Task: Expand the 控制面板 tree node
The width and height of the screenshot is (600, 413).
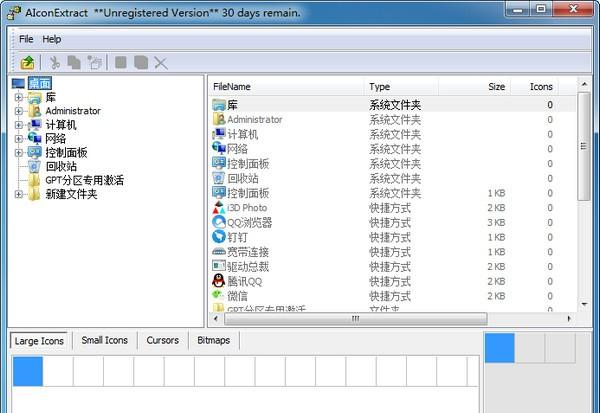Action: (x=18, y=153)
